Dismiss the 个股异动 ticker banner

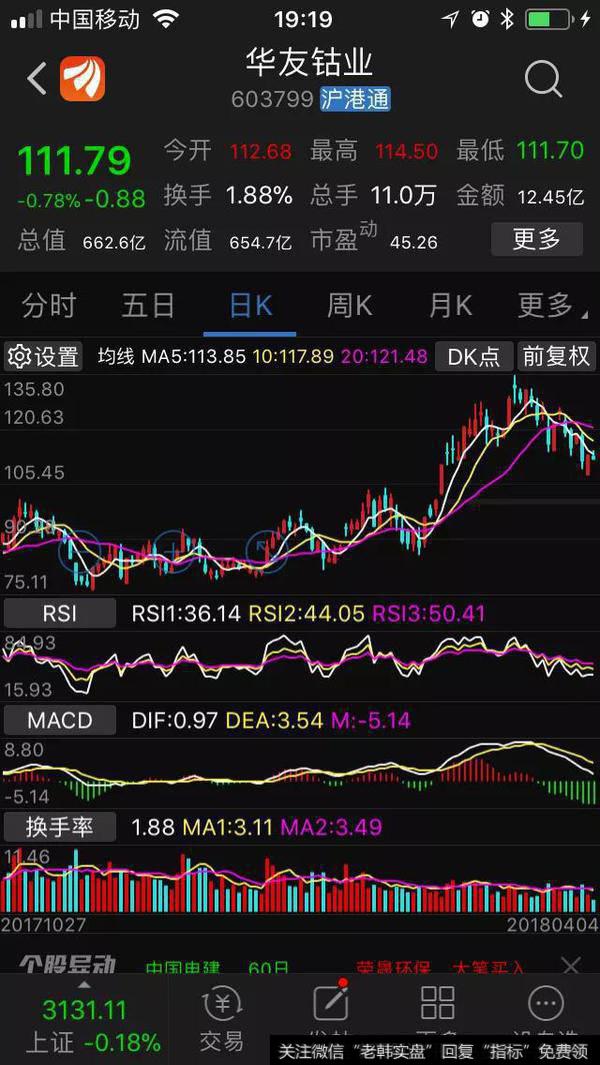coord(571,964)
